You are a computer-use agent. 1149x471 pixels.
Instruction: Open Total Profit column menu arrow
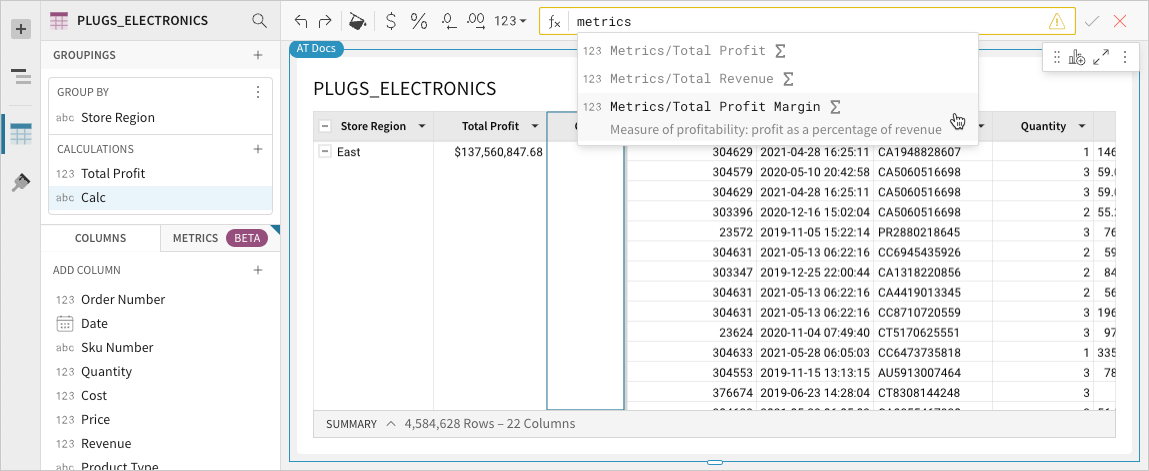(535, 127)
